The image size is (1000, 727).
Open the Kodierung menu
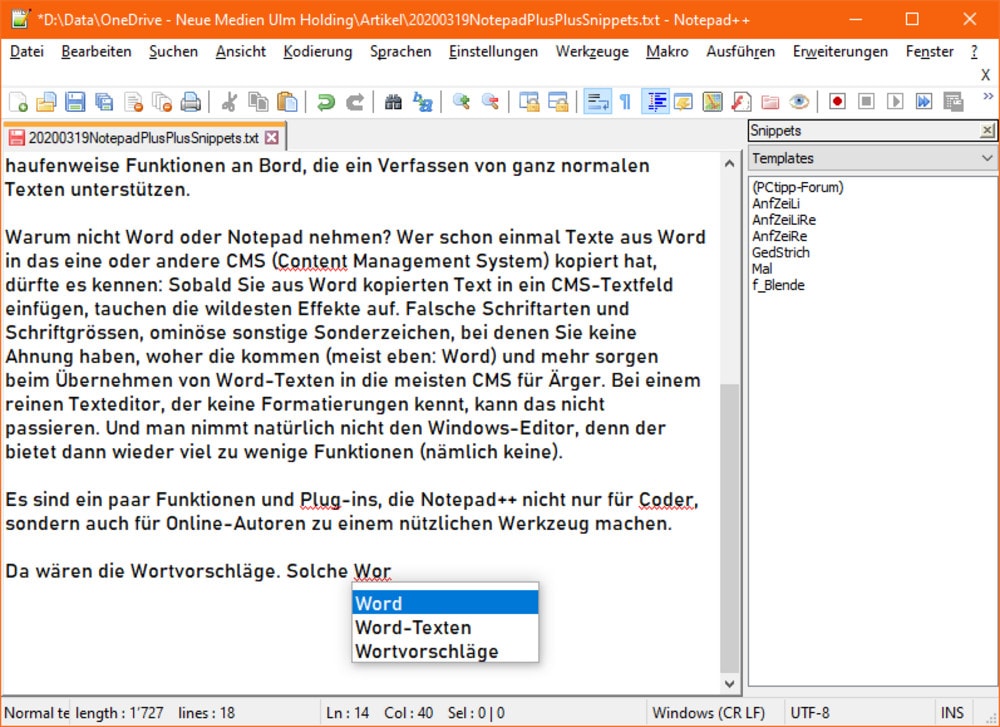[x=317, y=51]
